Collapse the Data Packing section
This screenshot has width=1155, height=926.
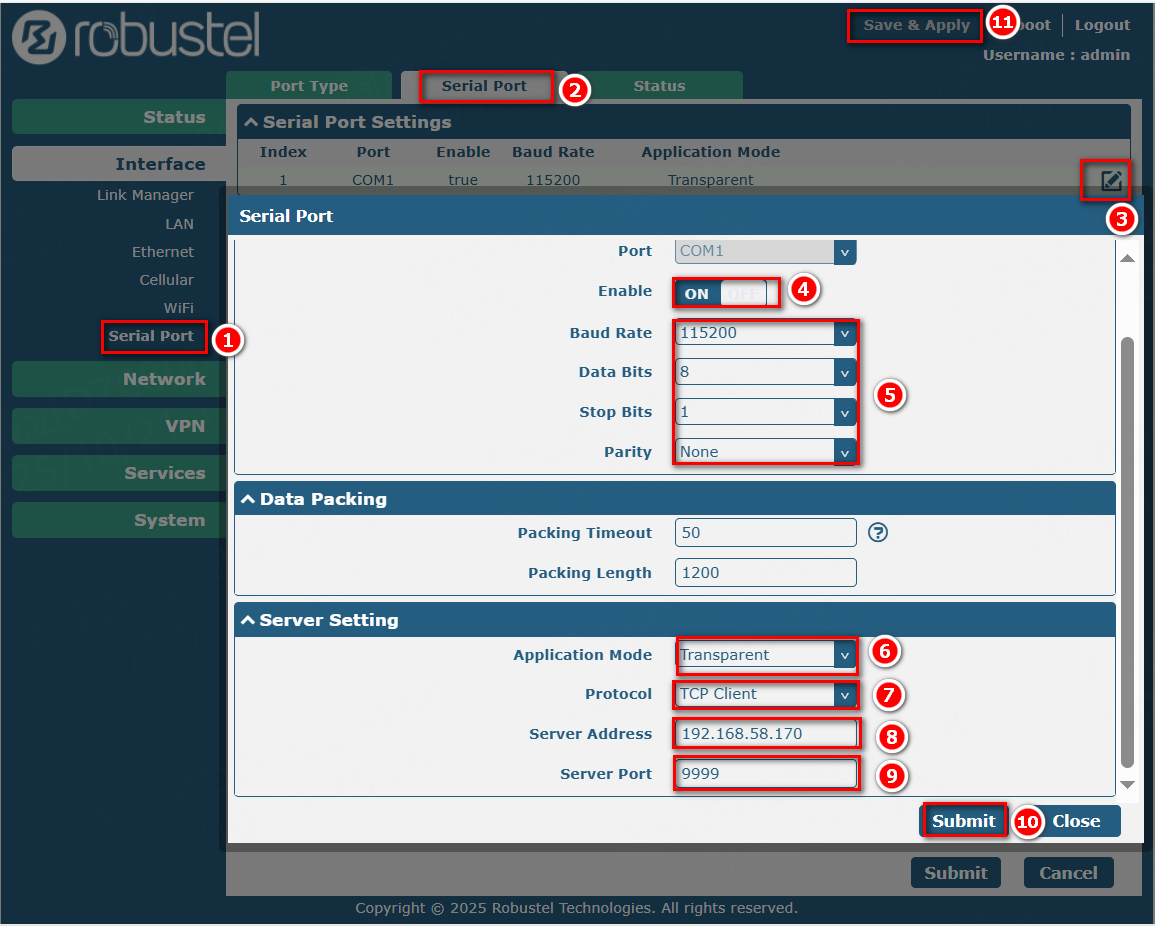pyautogui.click(x=248, y=499)
